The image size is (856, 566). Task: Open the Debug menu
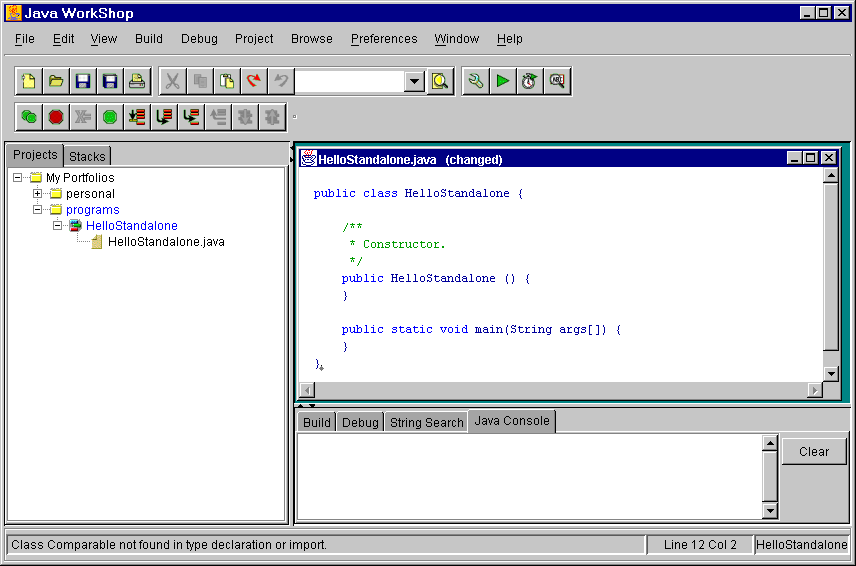[199, 39]
